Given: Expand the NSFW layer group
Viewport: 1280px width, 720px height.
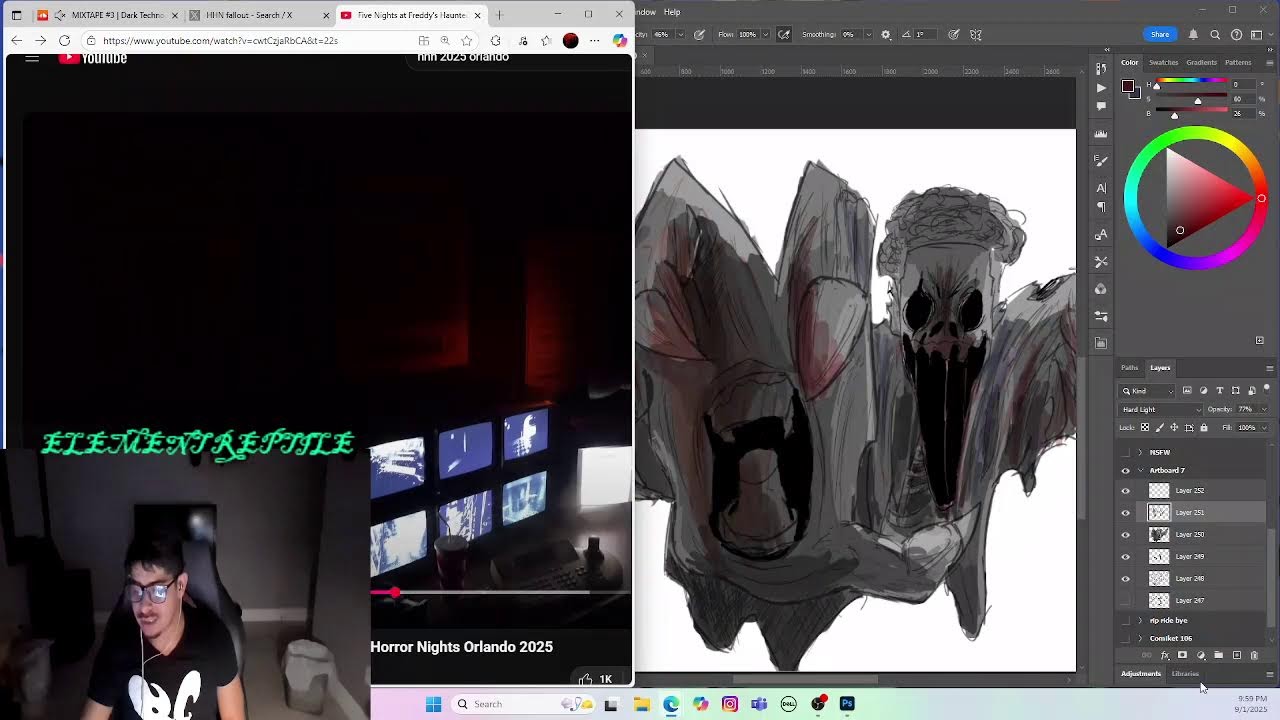Looking at the screenshot, I should 1140,453.
